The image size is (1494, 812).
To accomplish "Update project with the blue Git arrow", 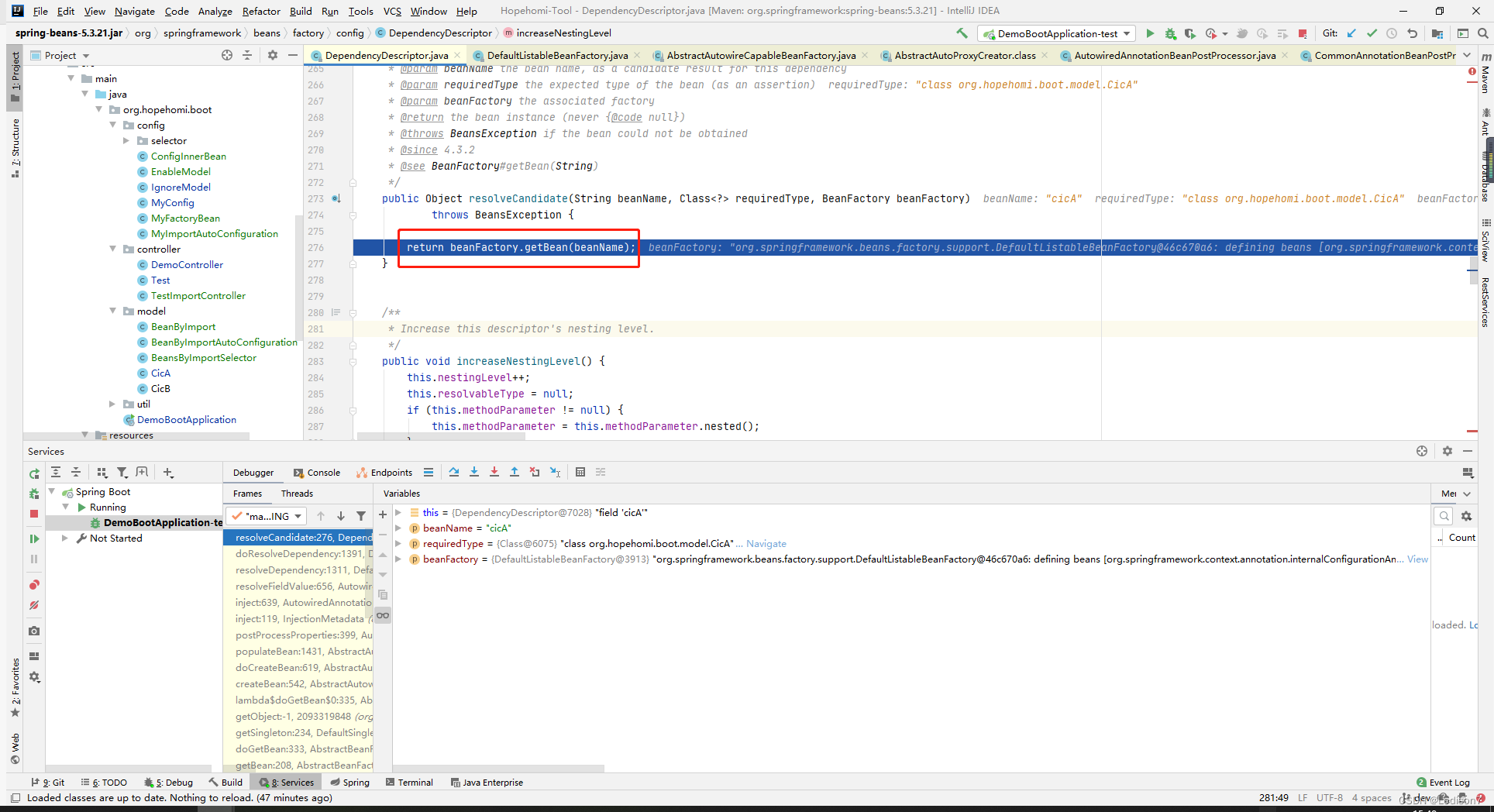I will tap(1351, 33).
